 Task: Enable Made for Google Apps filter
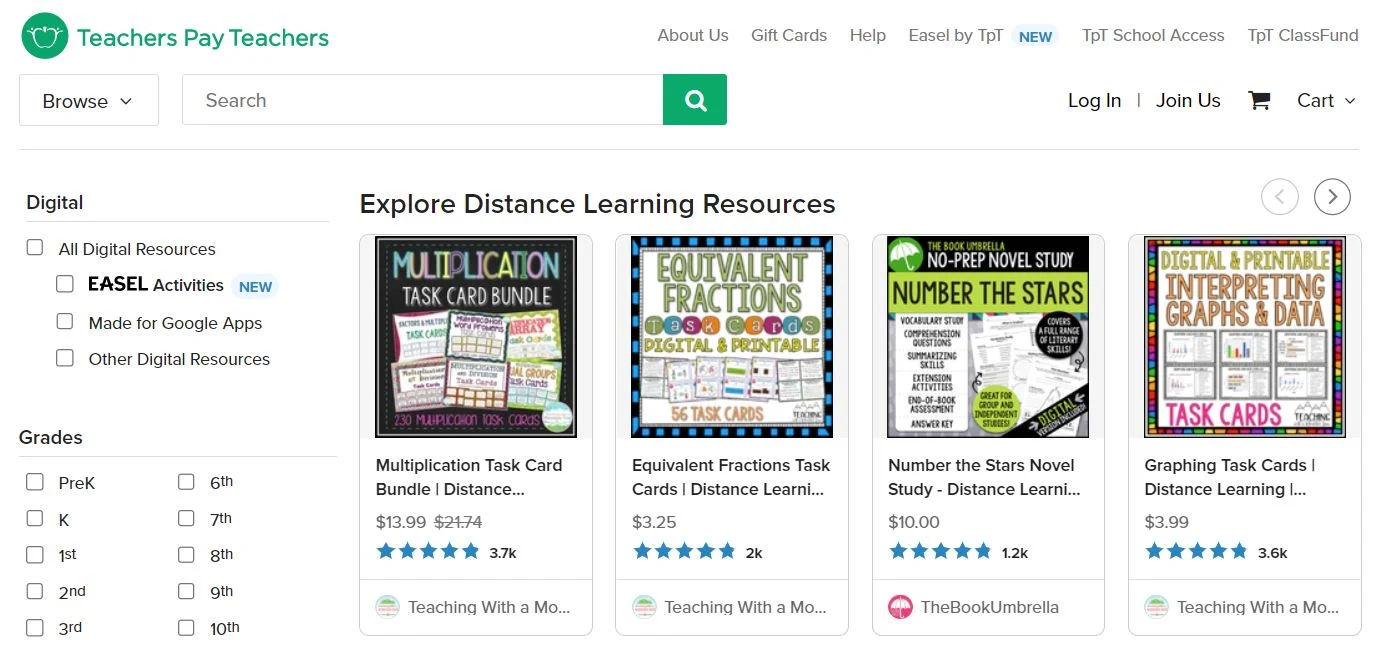[x=65, y=321]
